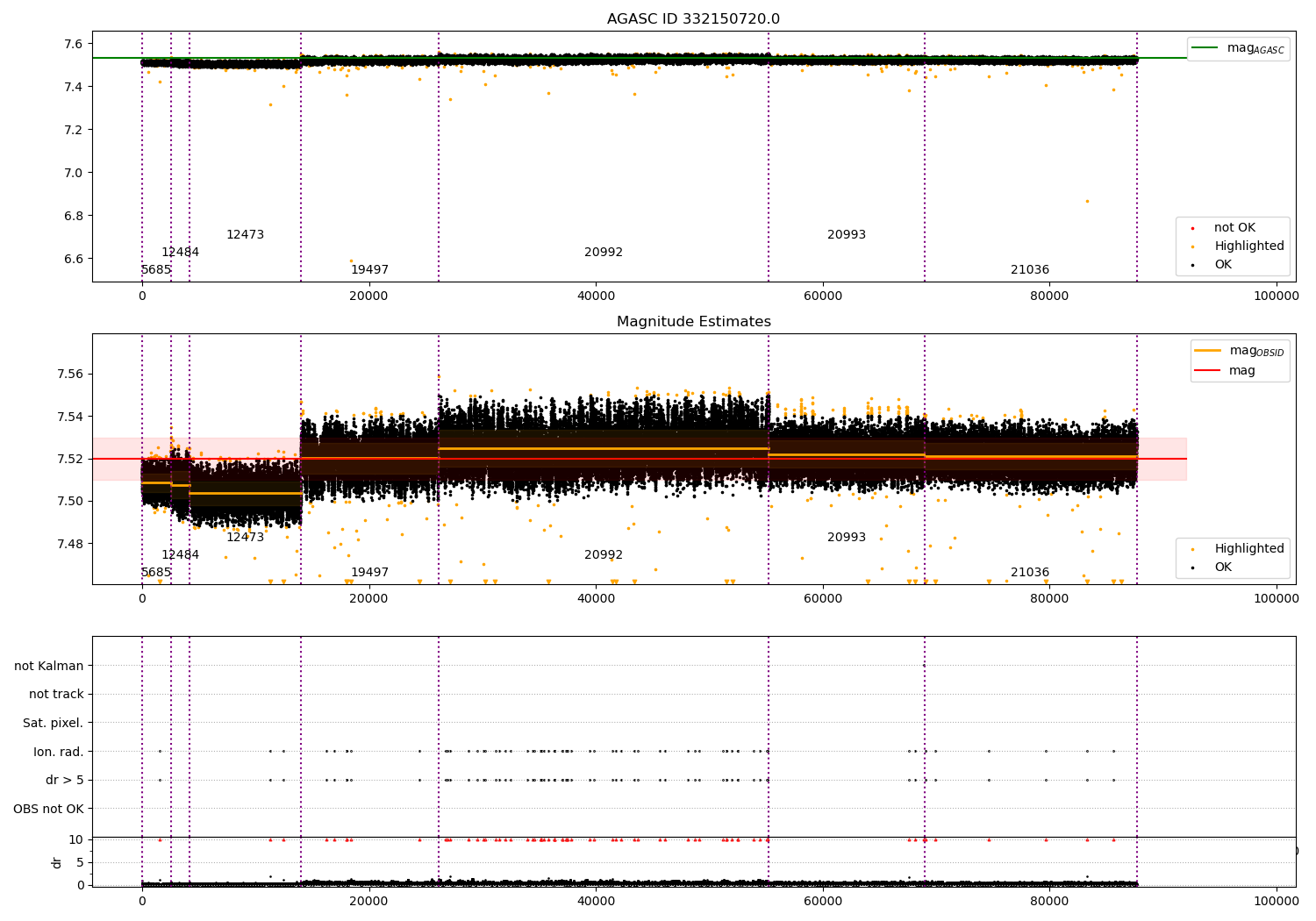The width and height of the screenshot is (1316, 921).
Task: Pick the "not OK" legend entry
Action: (1234, 228)
